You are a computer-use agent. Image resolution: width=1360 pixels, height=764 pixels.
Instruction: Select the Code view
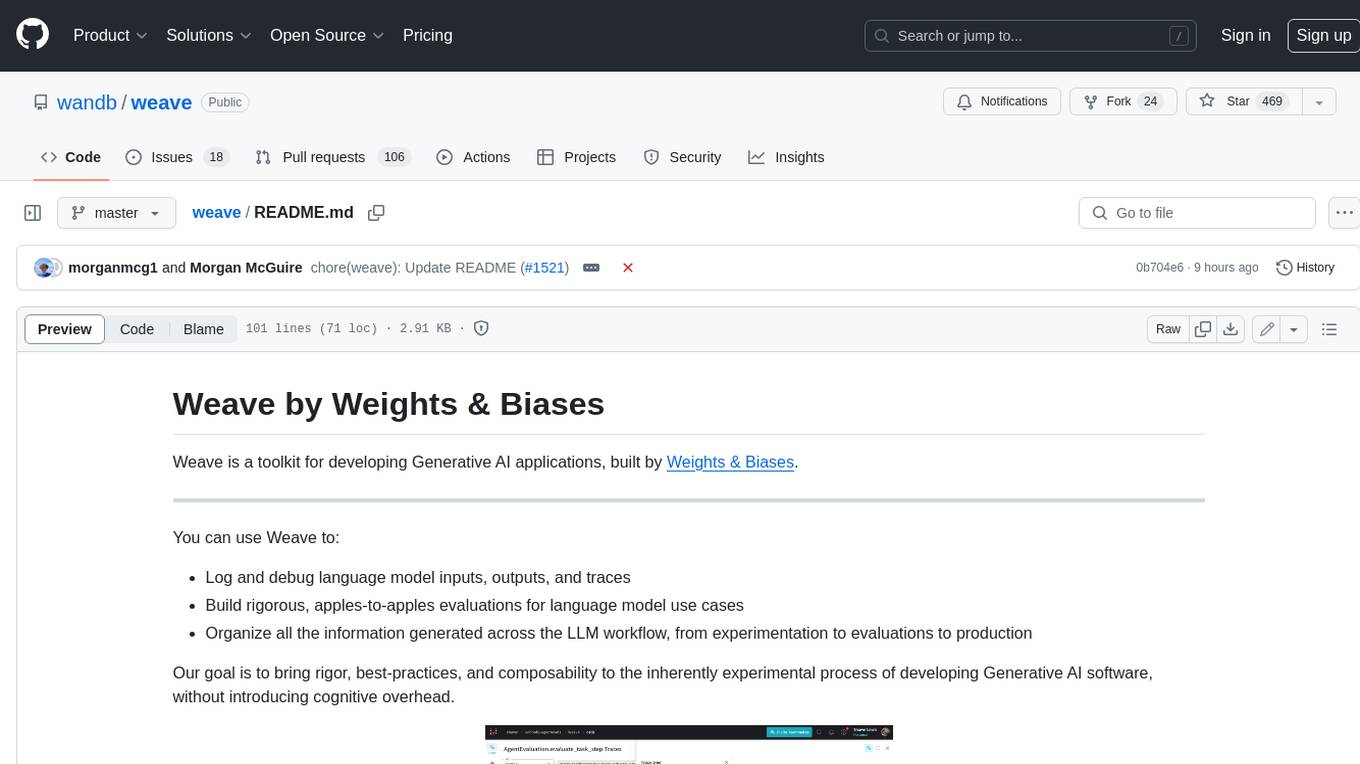click(x=137, y=329)
